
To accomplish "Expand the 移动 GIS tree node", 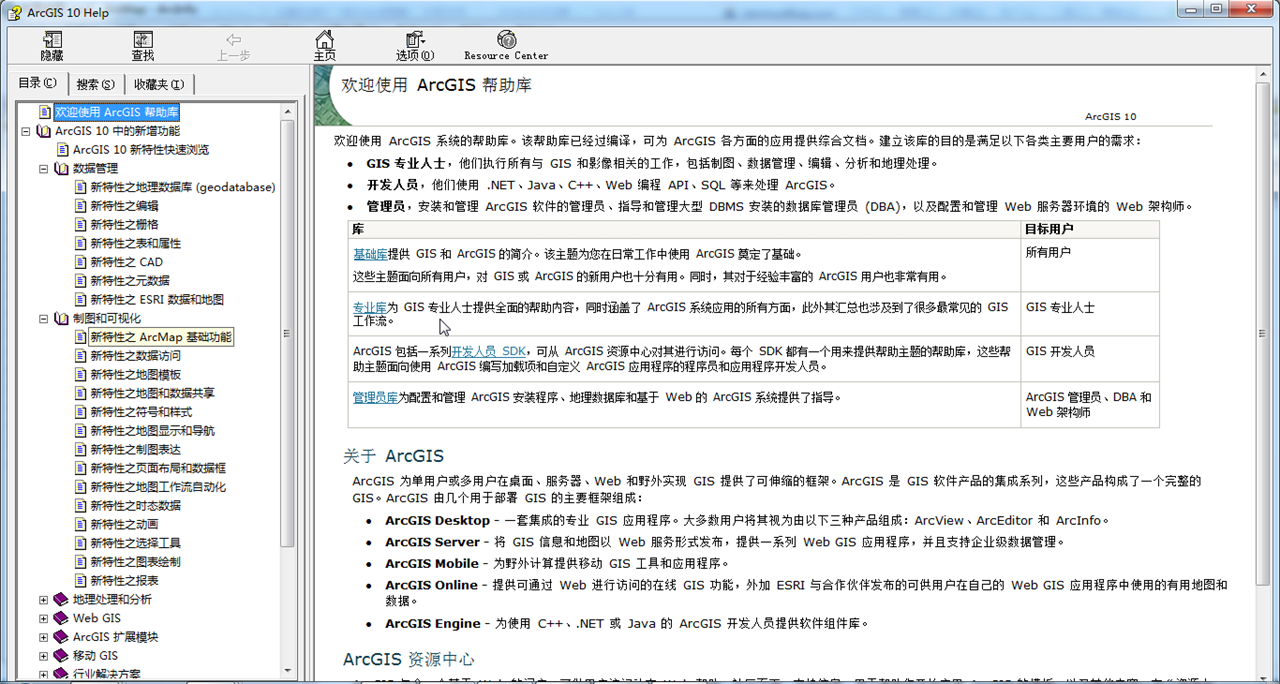I will pos(44,656).
